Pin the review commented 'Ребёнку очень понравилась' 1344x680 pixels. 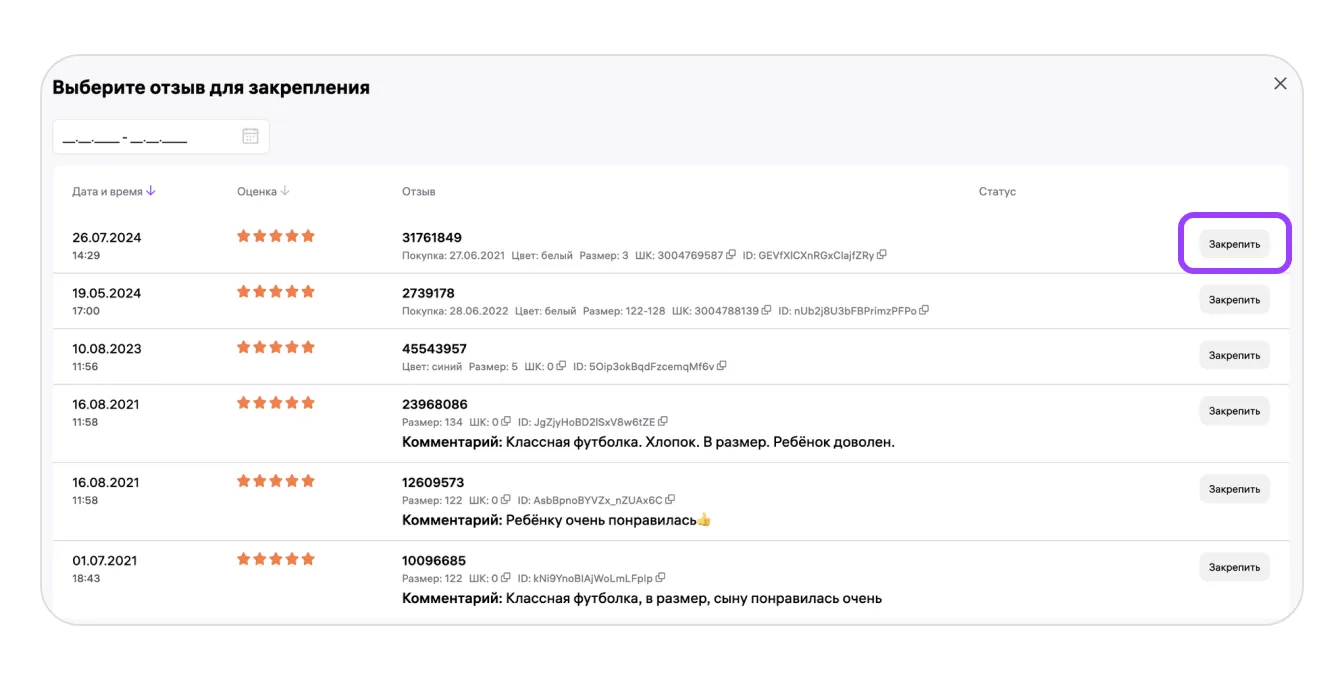pos(1234,489)
